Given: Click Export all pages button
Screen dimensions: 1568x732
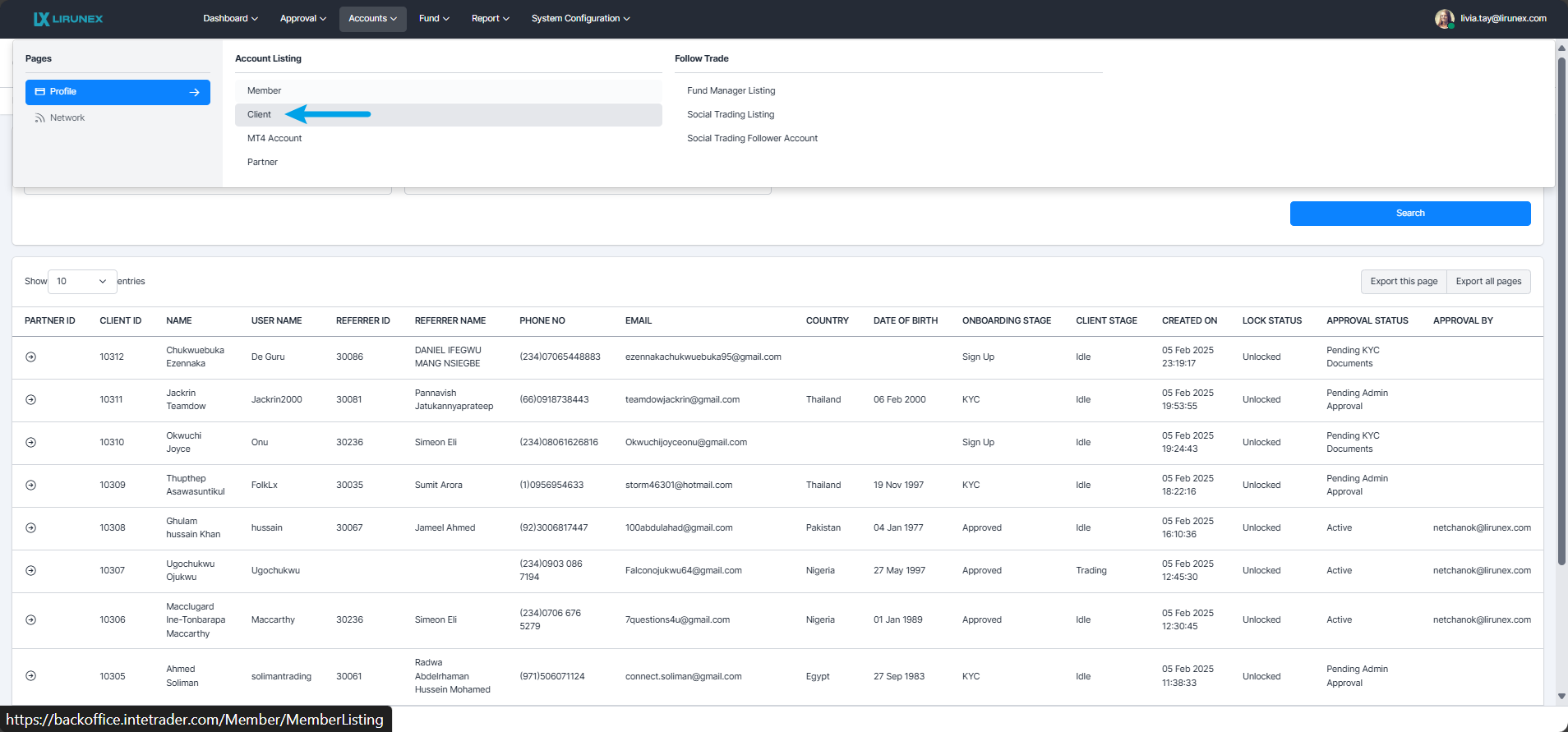Looking at the screenshot, I should 1488,282.
